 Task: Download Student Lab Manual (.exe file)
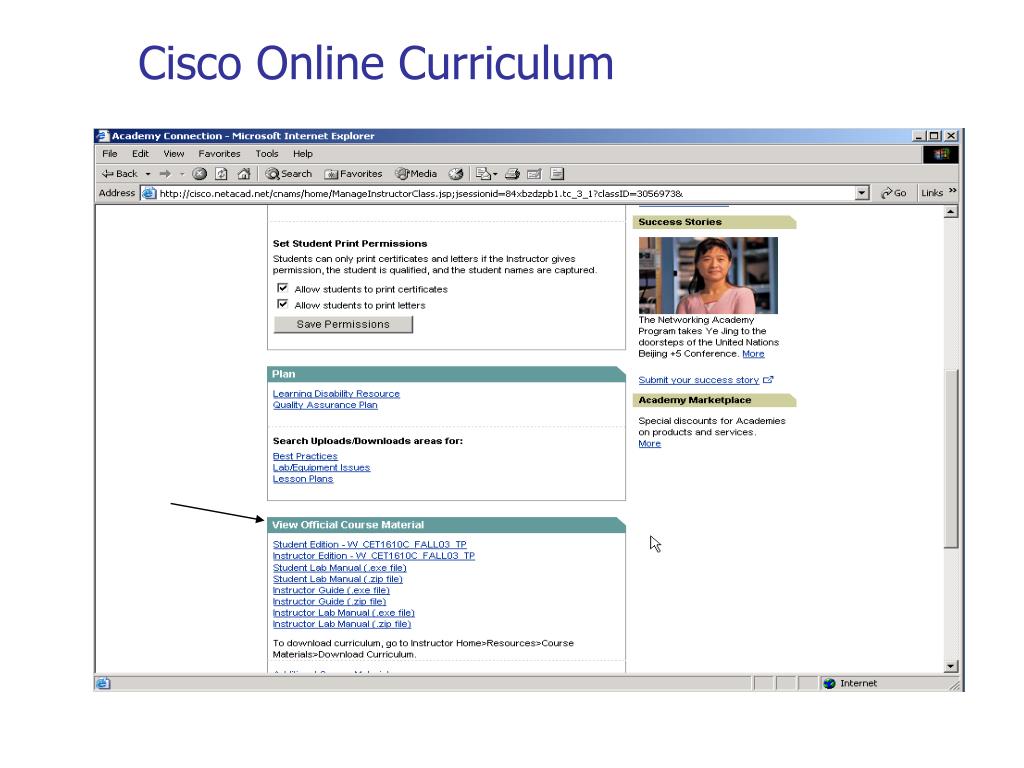(340, 568)
